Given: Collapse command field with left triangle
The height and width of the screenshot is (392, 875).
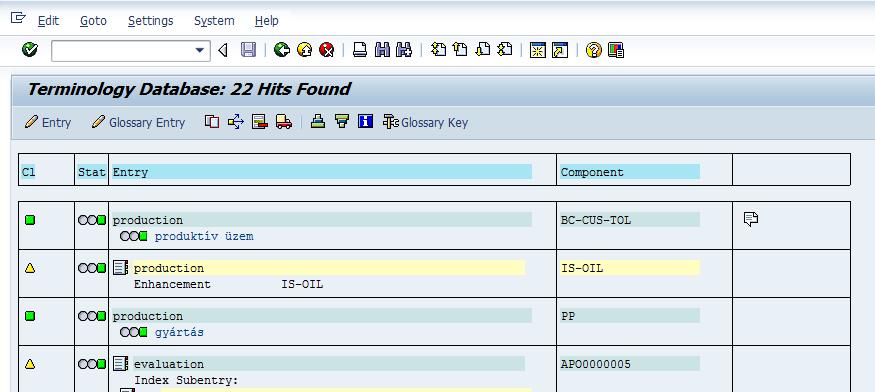Looking at the screenshot, I should point(223,50).
